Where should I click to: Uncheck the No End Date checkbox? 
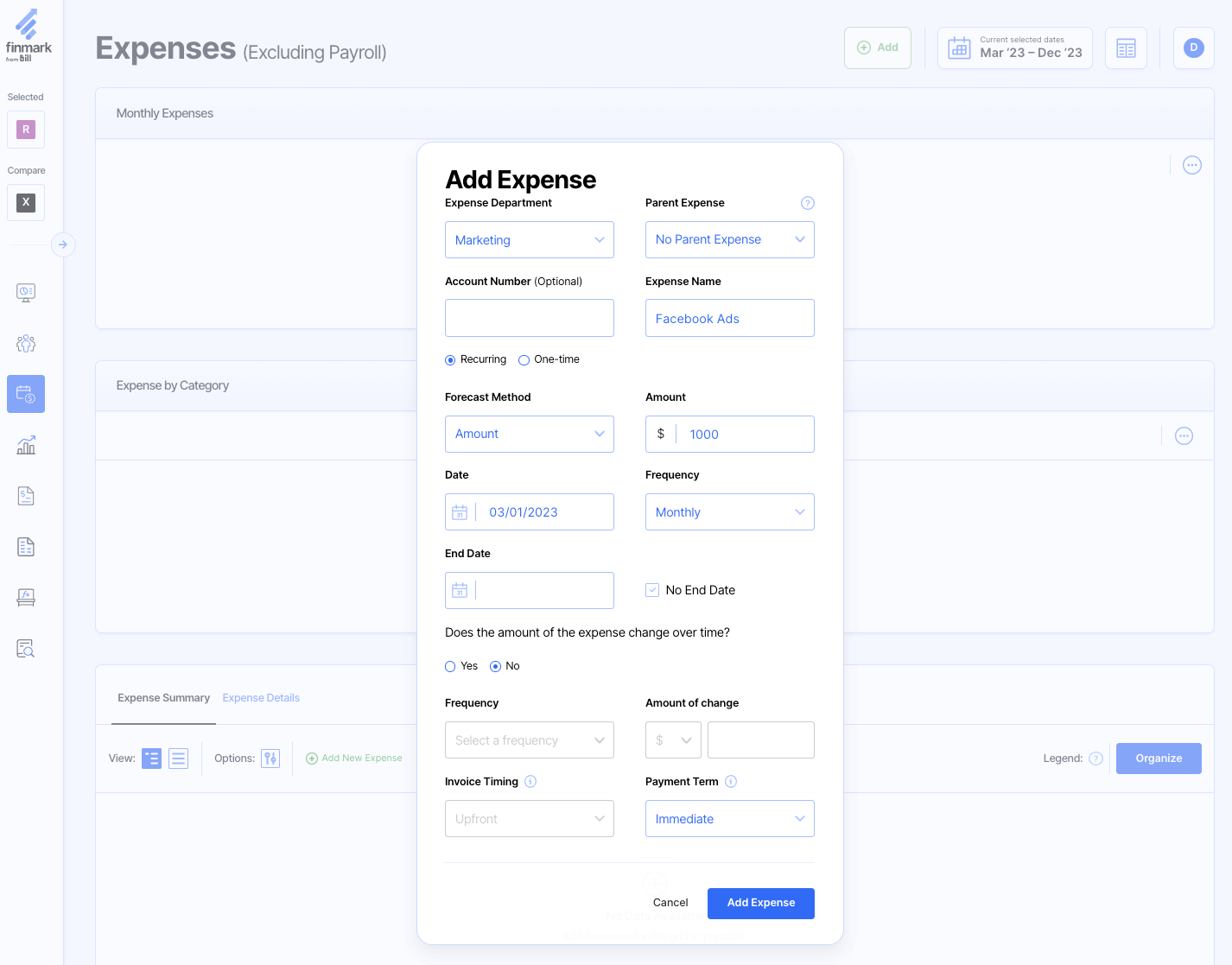click(x=652, y=589)
